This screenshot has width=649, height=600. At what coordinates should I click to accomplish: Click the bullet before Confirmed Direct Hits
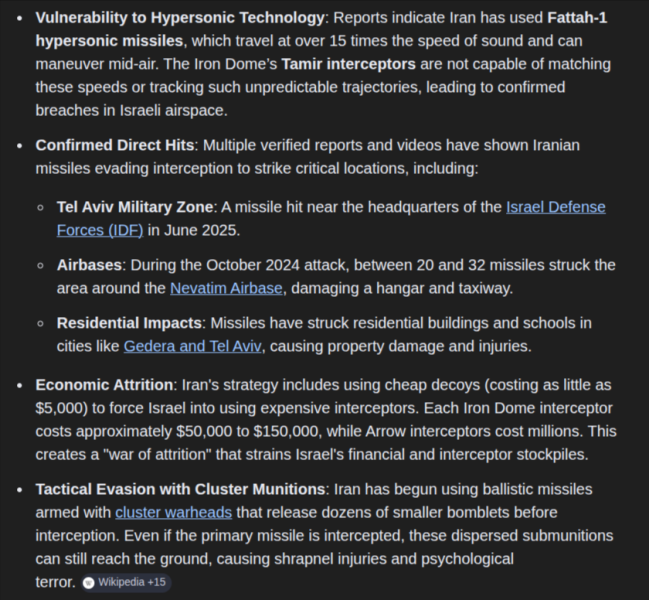(x=19, y=146)
